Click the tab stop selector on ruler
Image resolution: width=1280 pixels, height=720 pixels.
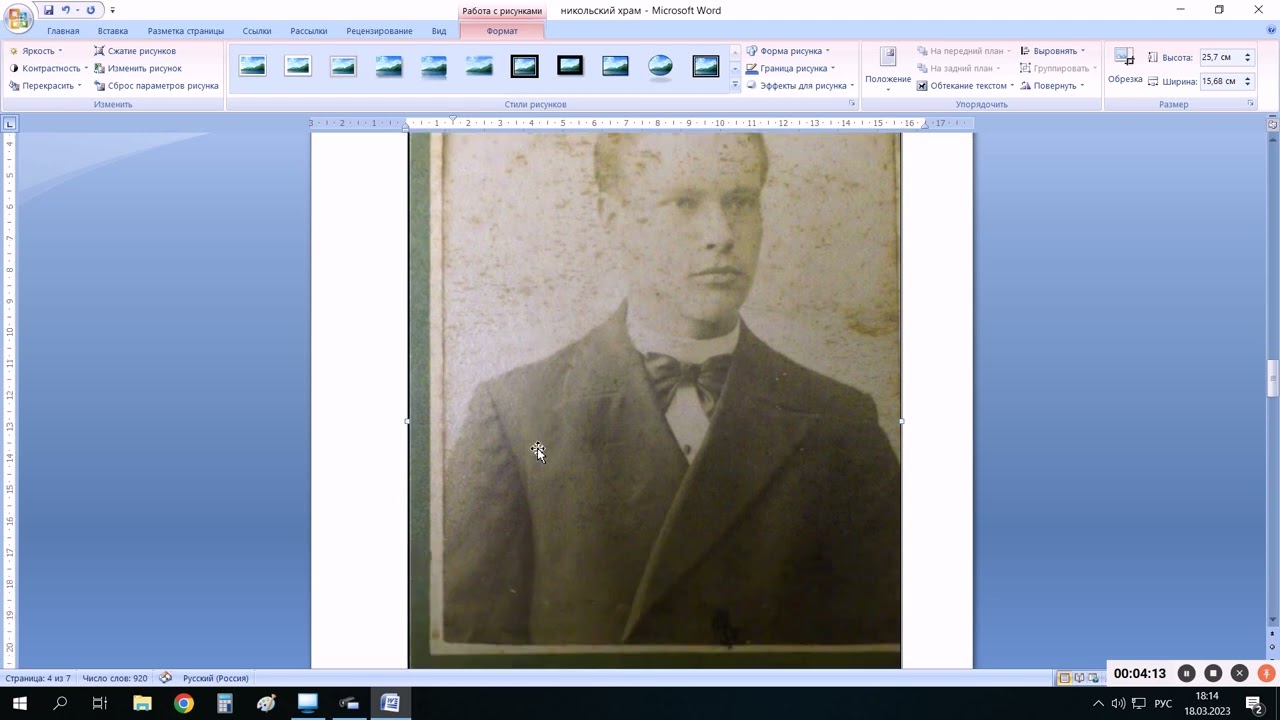pyautogui.click(x=10, y=124)
